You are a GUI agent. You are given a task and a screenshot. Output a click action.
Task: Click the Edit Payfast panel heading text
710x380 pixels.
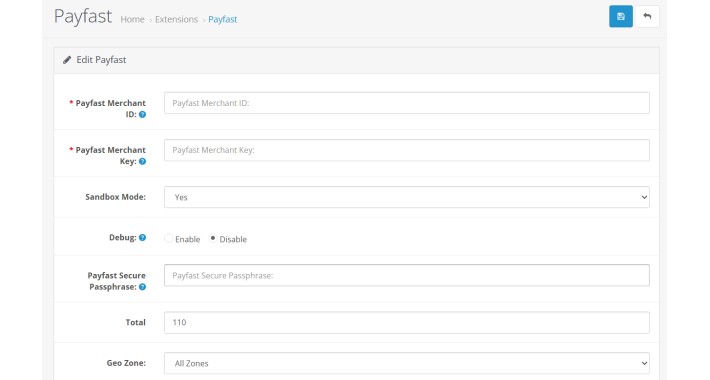click(101, 60)
